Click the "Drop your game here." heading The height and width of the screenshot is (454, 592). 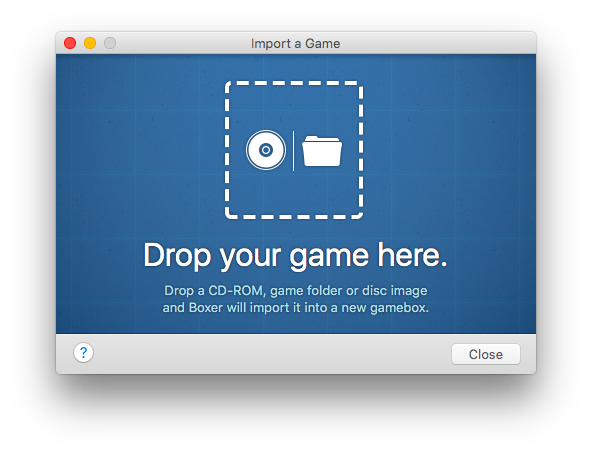pos(295,256)
